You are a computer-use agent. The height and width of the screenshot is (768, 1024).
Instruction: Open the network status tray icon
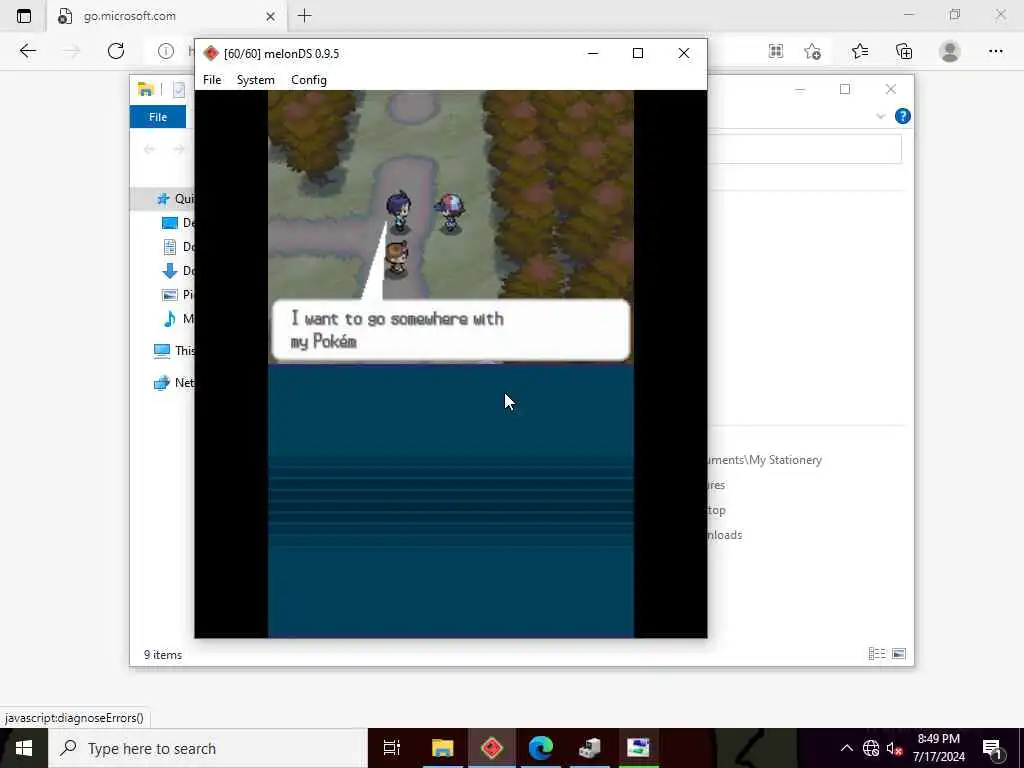click(871, 748)
